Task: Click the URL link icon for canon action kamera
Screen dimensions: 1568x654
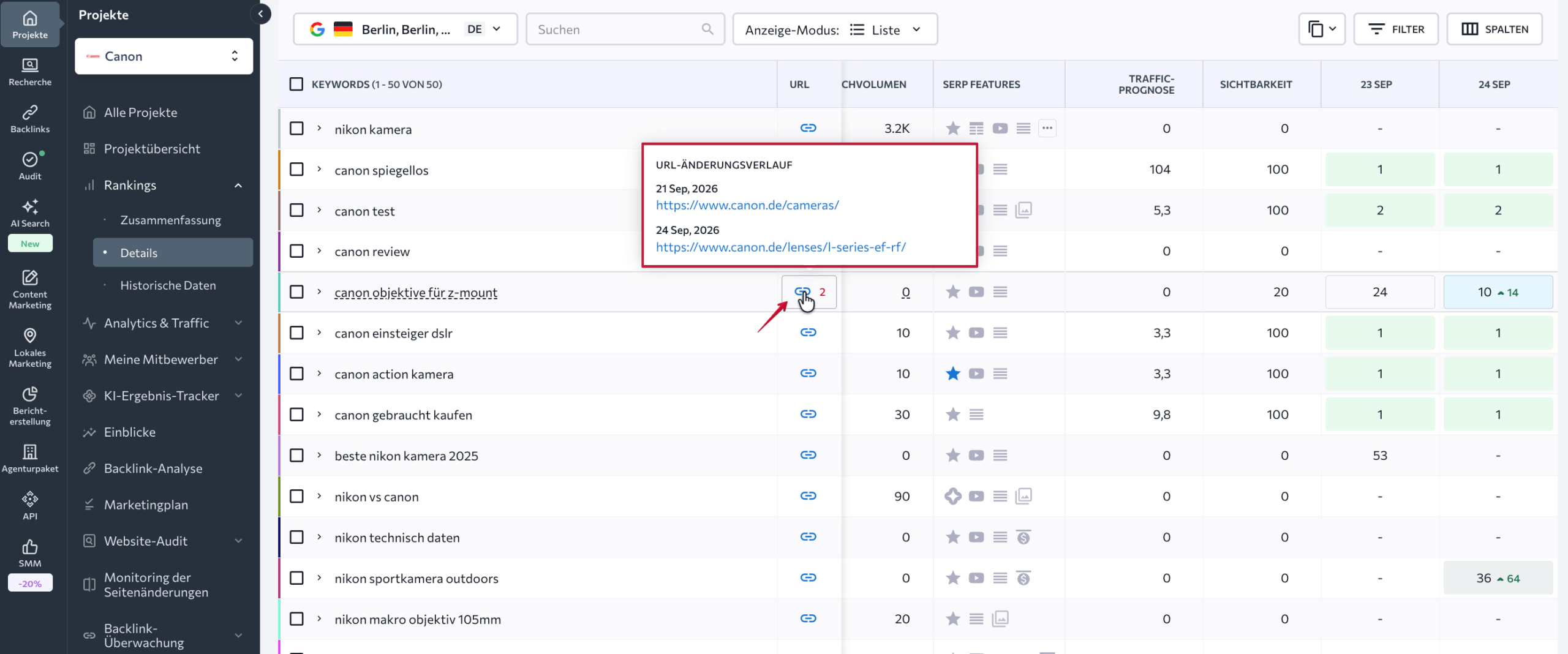Action: coord(808,373)
